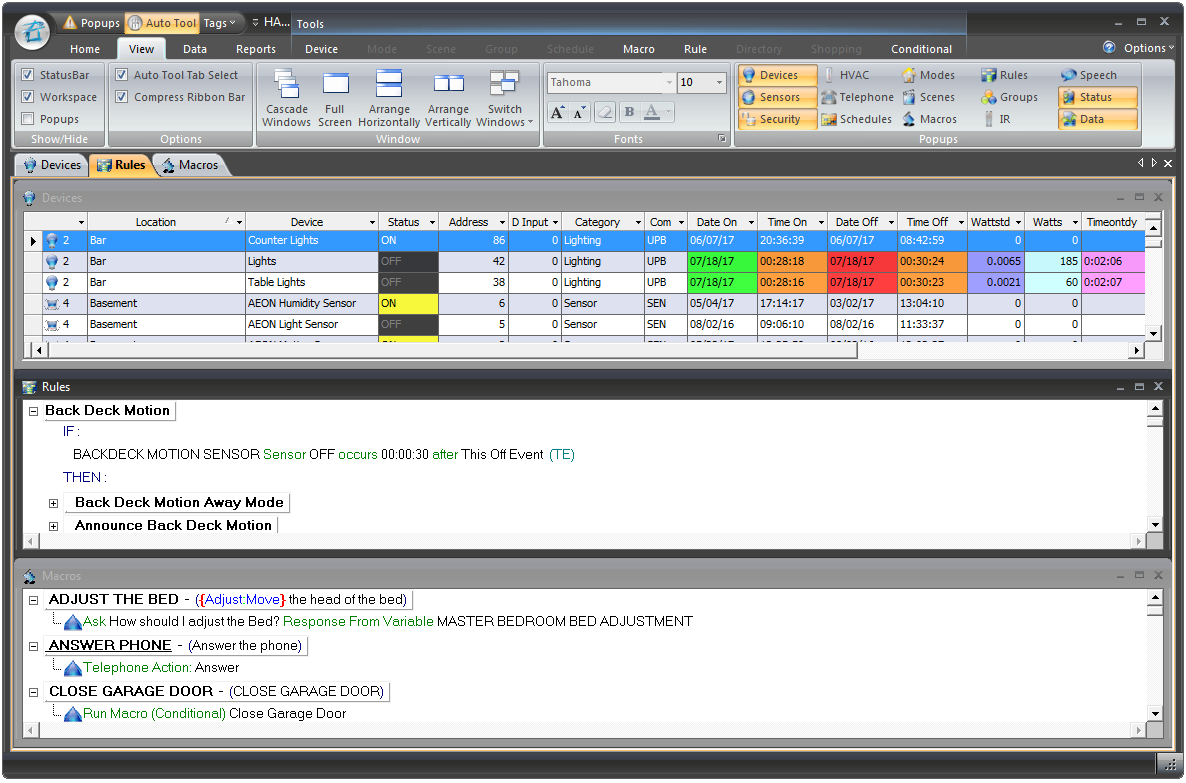Open the Device ribbon tab
This screenshot has width=1186, height=783.
[321, 48]
